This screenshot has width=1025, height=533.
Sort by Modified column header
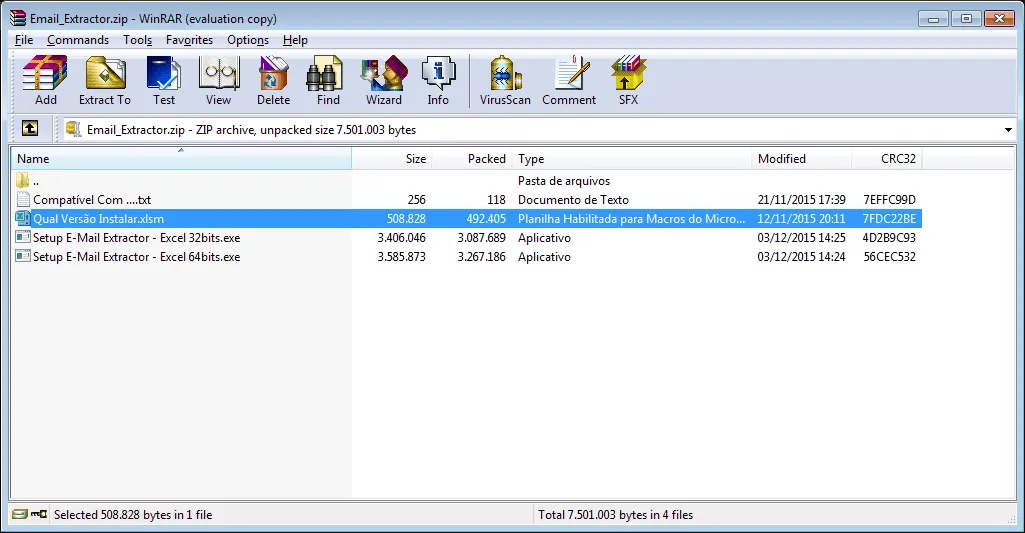(801, 158)
